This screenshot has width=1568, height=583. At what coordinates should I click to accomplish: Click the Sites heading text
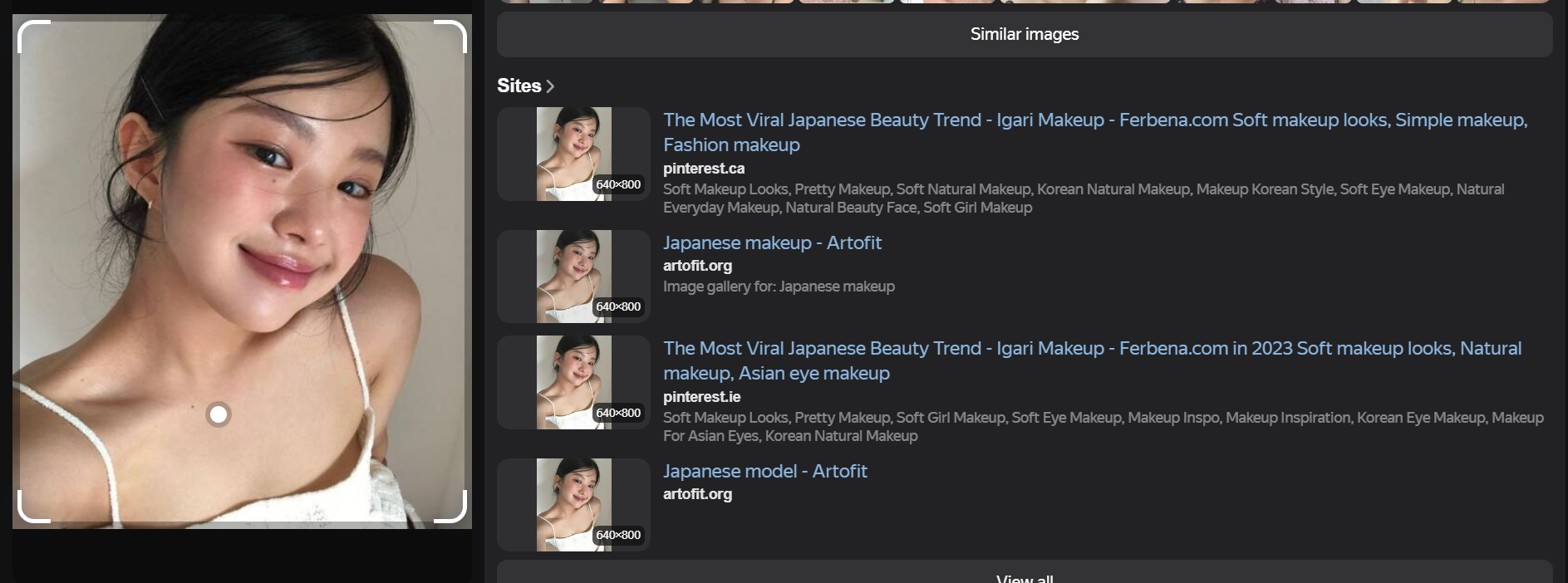(519, 86)
